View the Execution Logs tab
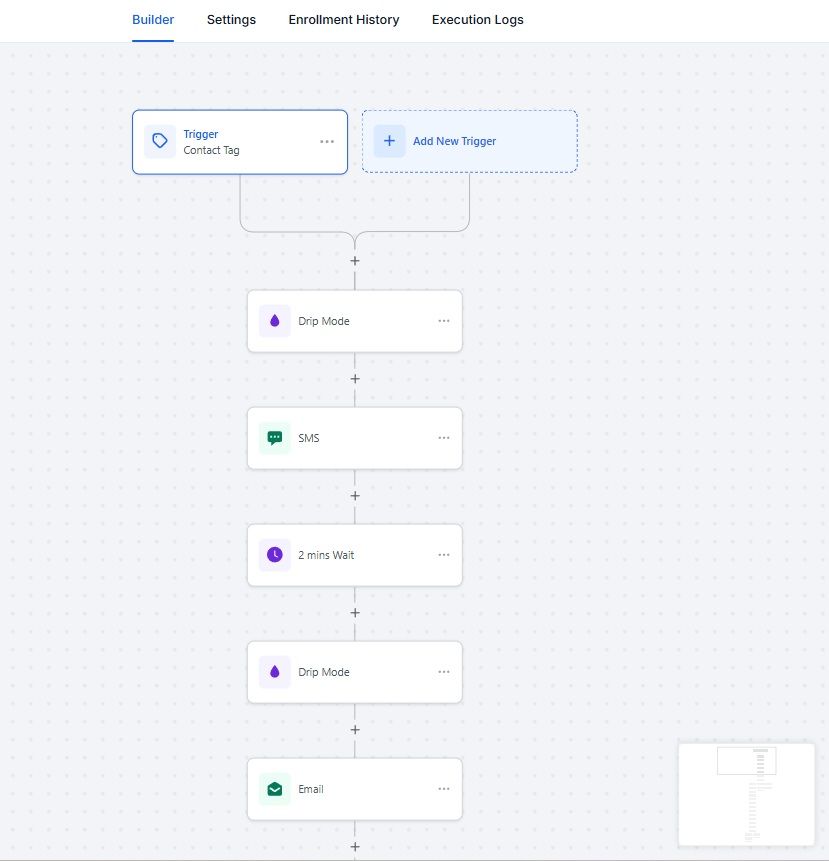829x861 pixels. [x=477, y=20]
